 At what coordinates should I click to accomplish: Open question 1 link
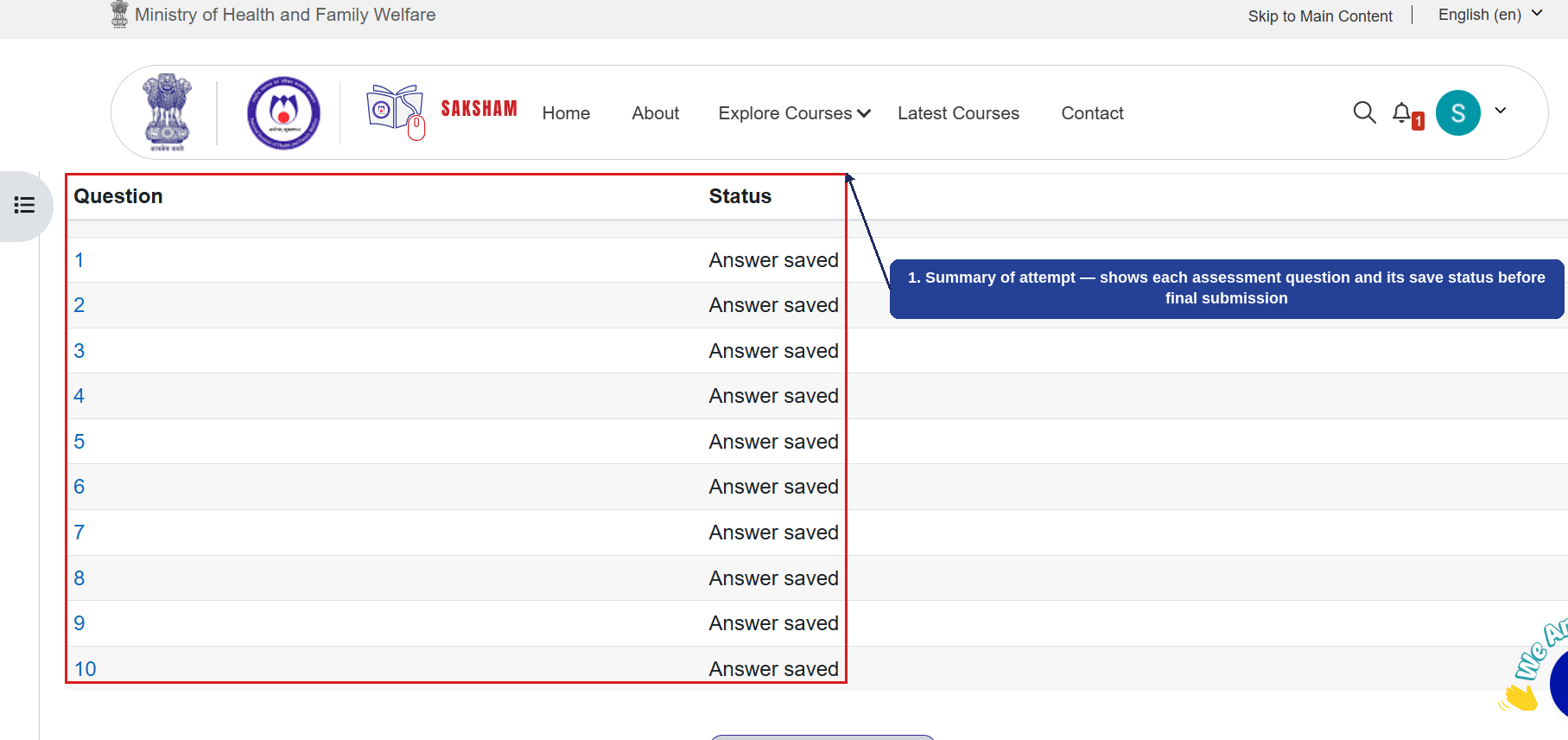[x=79, y=260]
